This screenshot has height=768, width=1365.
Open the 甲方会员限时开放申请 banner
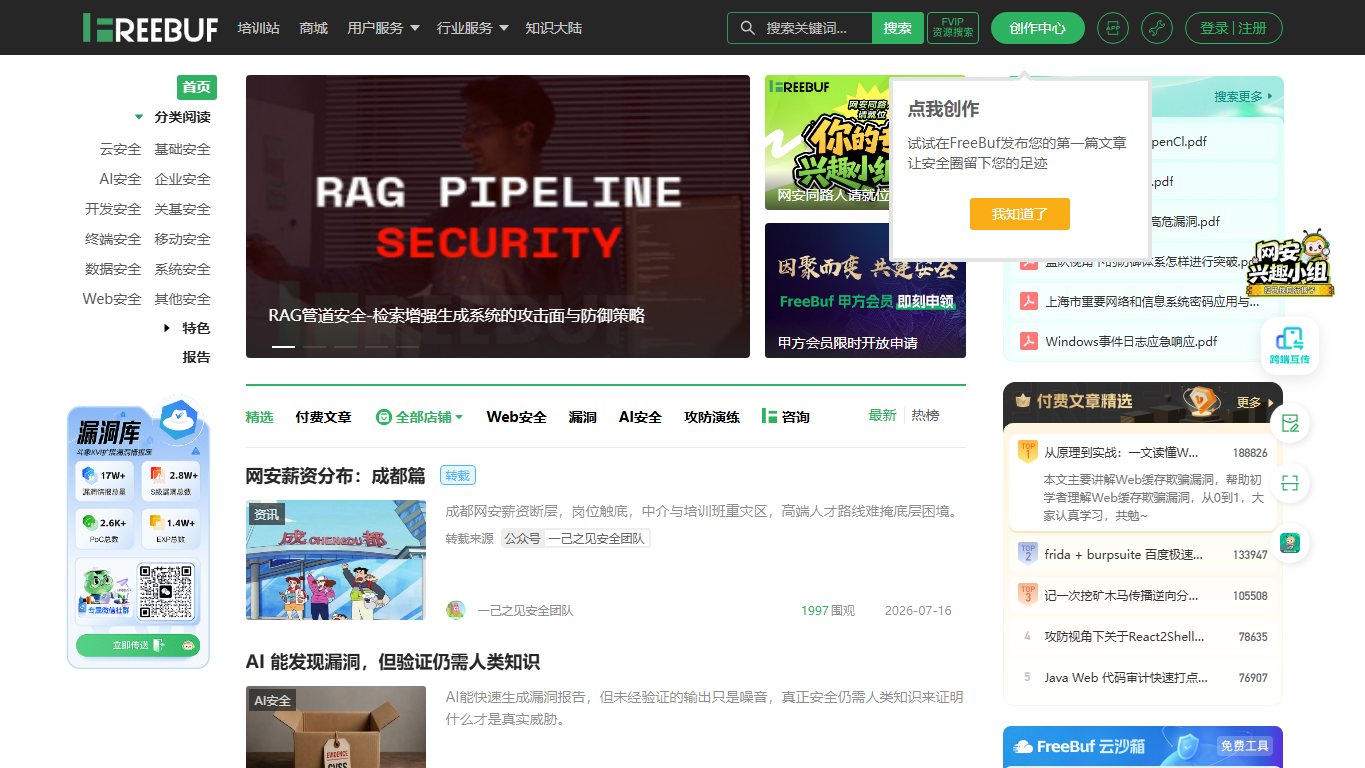coord(865,290)
